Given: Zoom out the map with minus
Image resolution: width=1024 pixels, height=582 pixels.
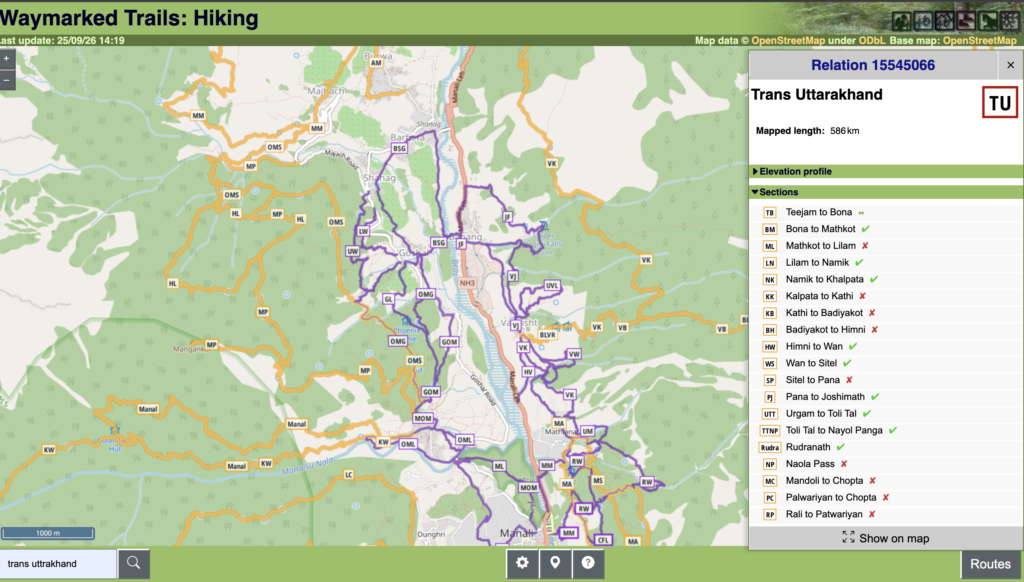Looking at the screenshot, I should coord(7,80).
